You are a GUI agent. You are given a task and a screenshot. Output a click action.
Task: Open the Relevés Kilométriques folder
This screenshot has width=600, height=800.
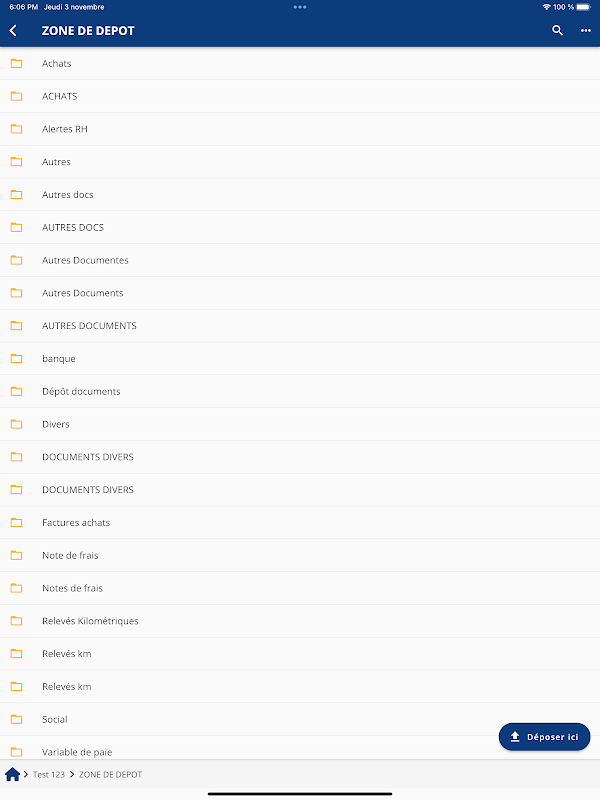pyautogui.click(x=300, y=621)
